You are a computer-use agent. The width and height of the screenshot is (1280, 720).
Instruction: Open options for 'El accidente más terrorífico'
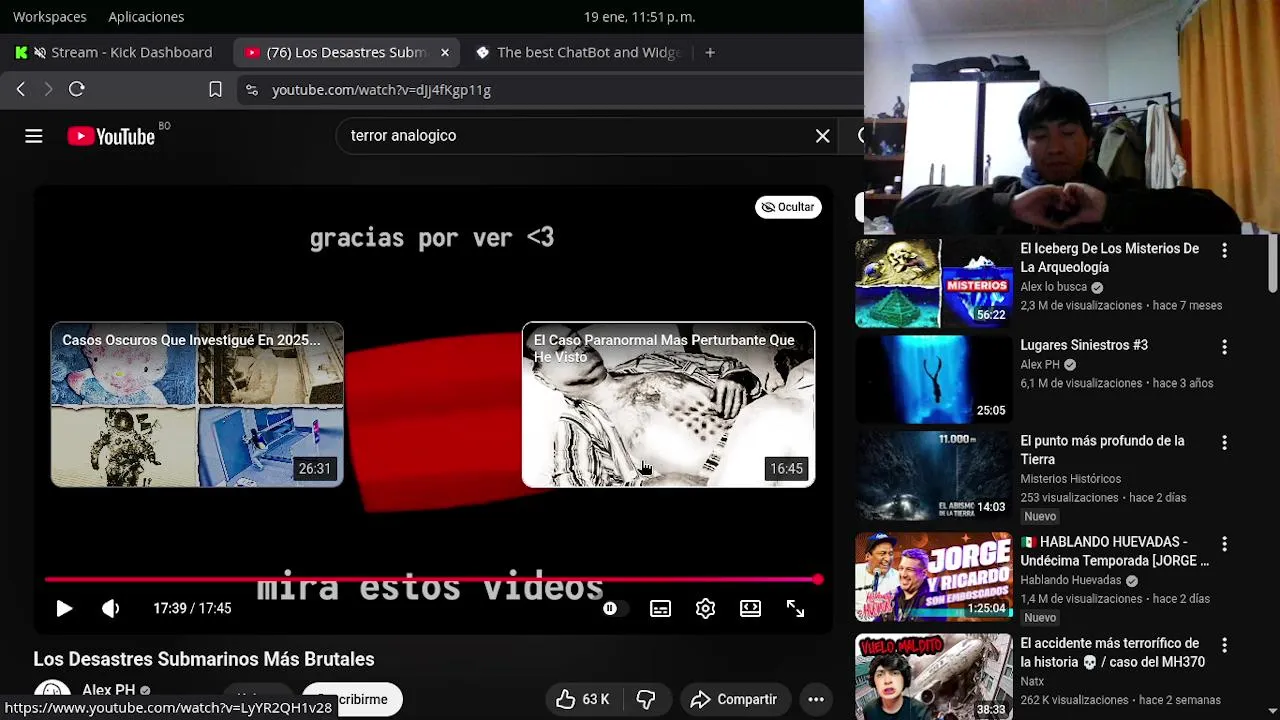point(1224,645)
